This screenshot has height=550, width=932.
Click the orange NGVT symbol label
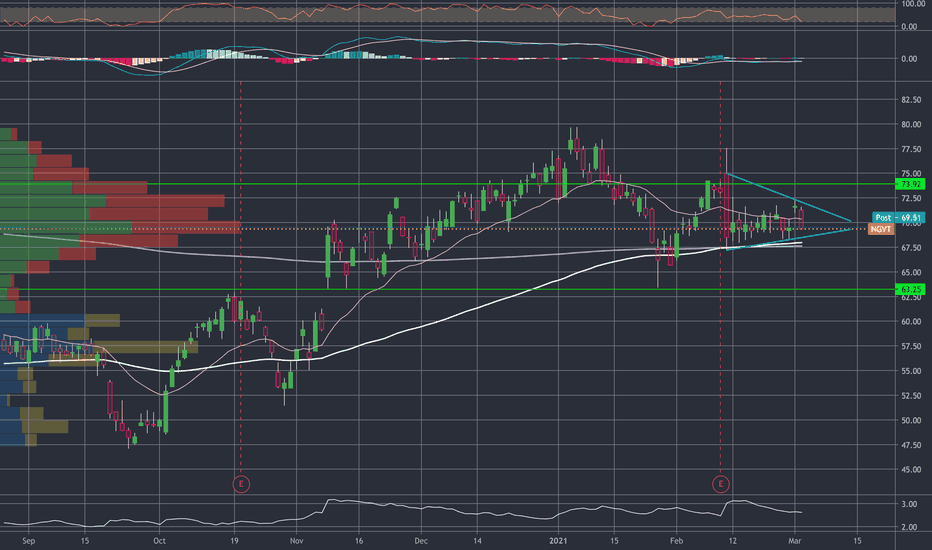coord(881,229)
